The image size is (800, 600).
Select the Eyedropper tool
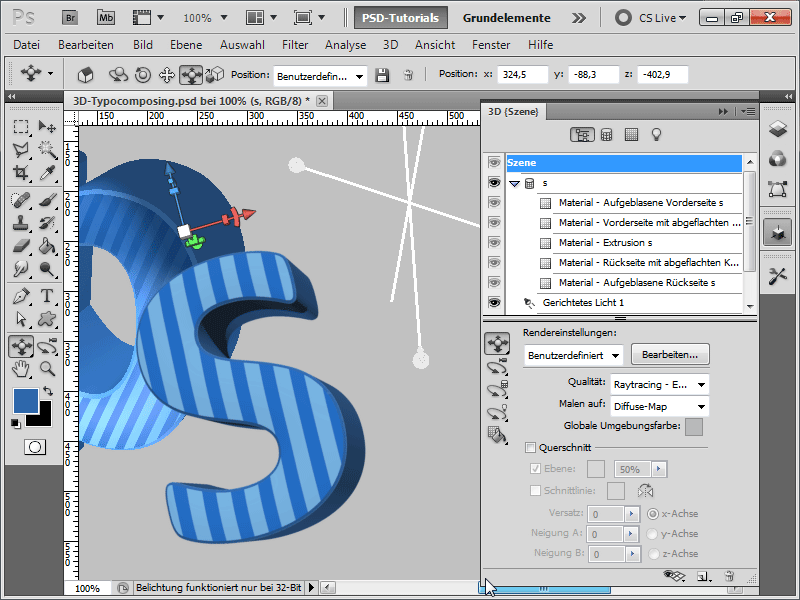click(47, 172)
